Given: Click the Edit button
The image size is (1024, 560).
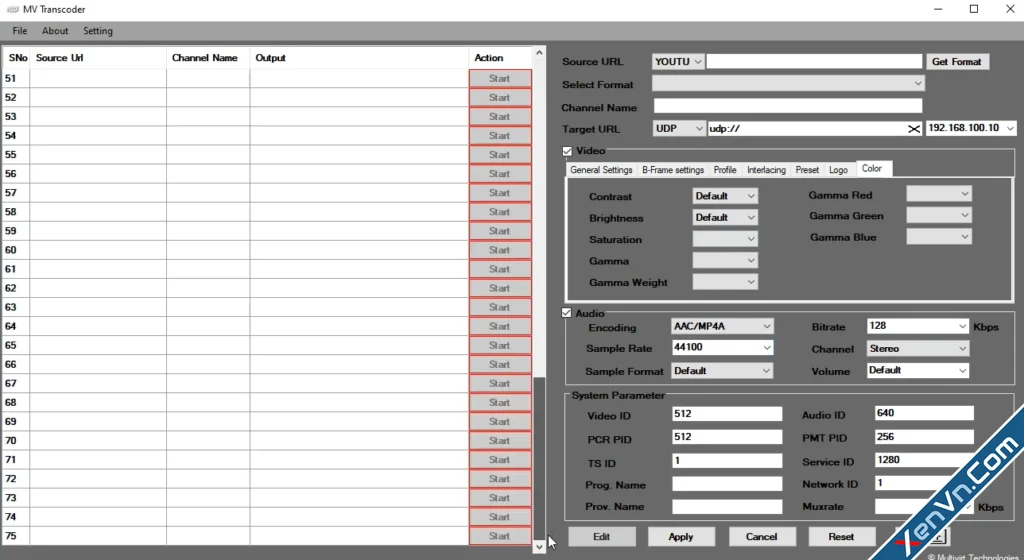Looking at the screenshot, I should point(601,537).
